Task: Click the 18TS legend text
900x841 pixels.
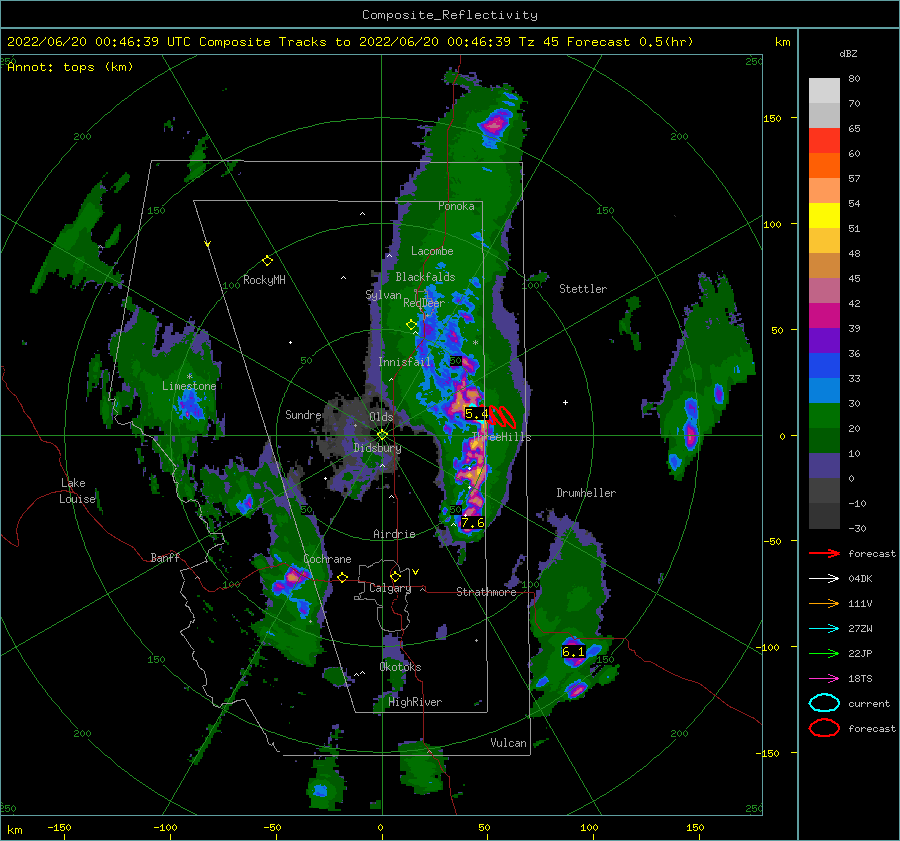Action: pos(860,679)
